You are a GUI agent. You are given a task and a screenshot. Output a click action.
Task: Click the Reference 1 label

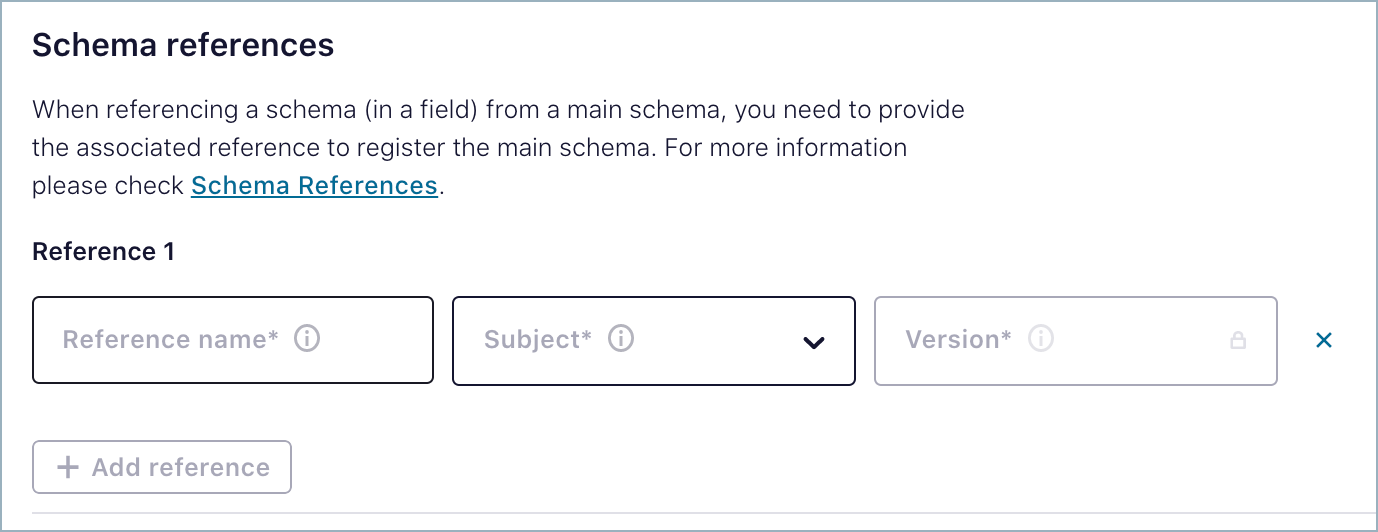103,252
